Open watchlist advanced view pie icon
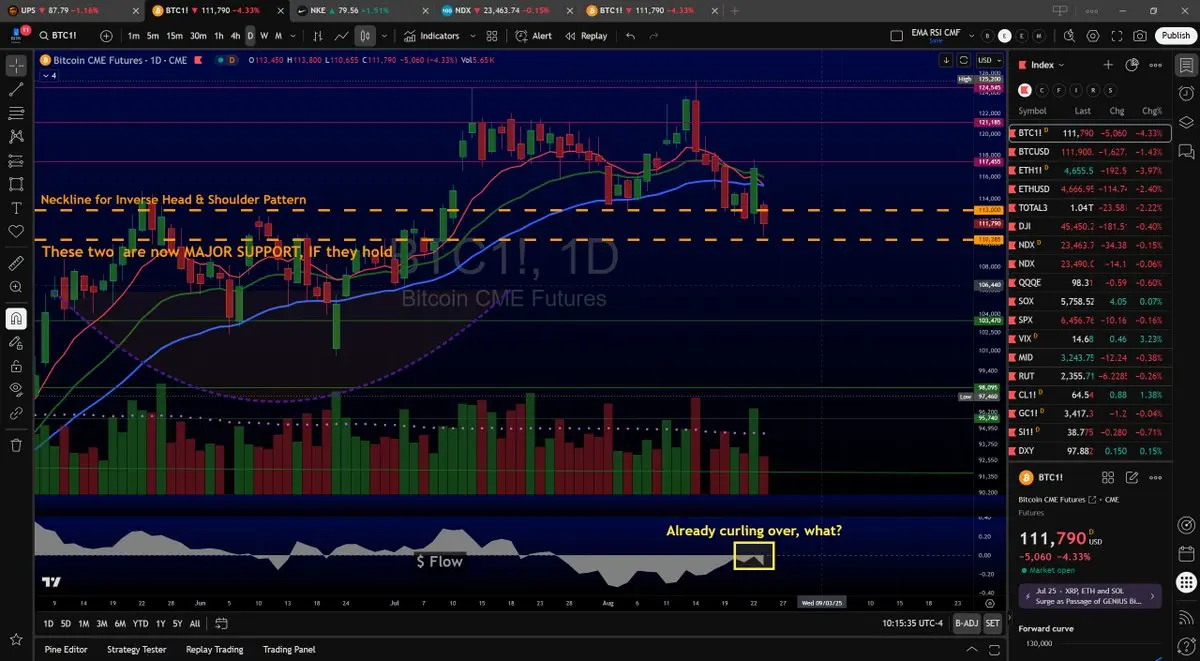 tap(1132, 65)
